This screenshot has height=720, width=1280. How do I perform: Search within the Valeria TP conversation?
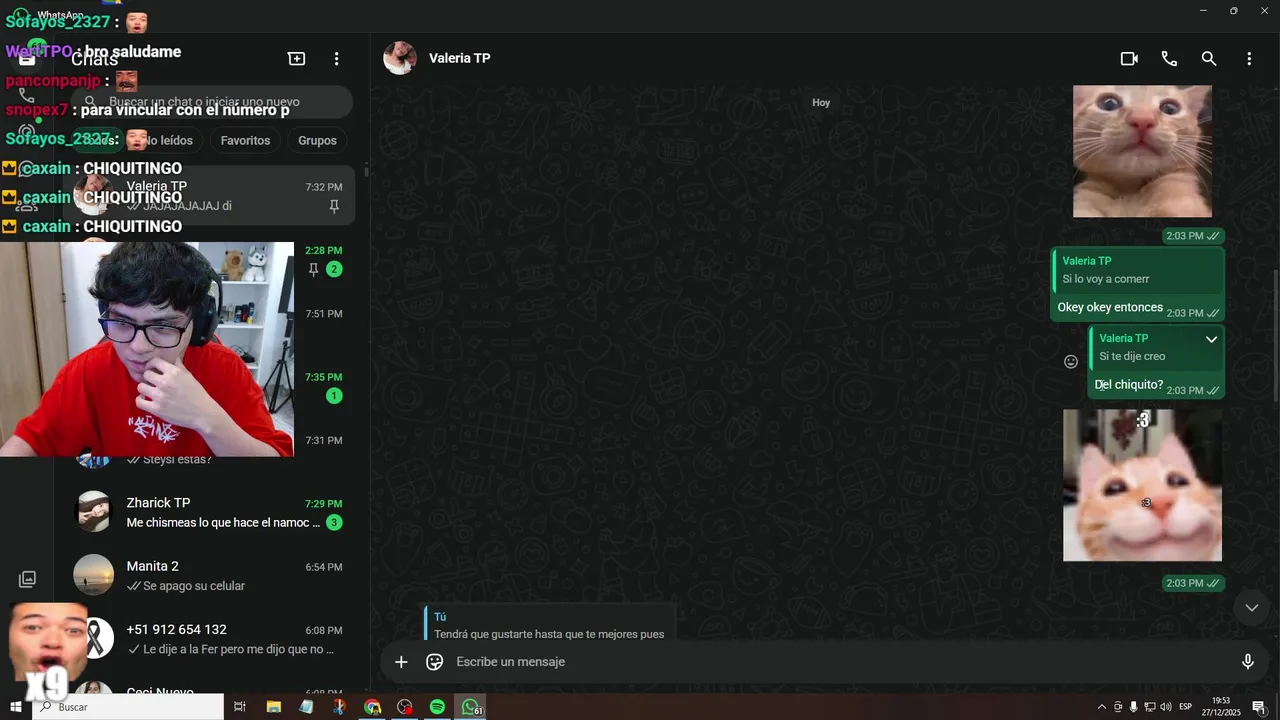[x=1209, y=59]
